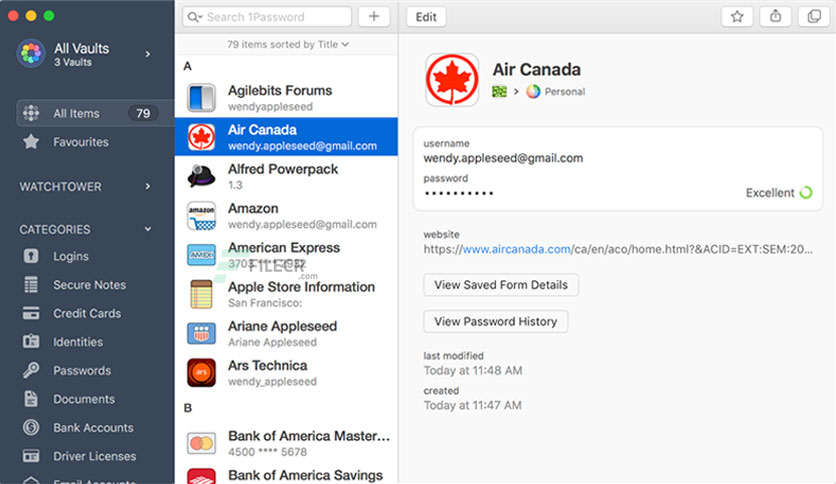Select Bank of America Master card icon
Screen dimensions: 836x484
(x=201, y=443)
